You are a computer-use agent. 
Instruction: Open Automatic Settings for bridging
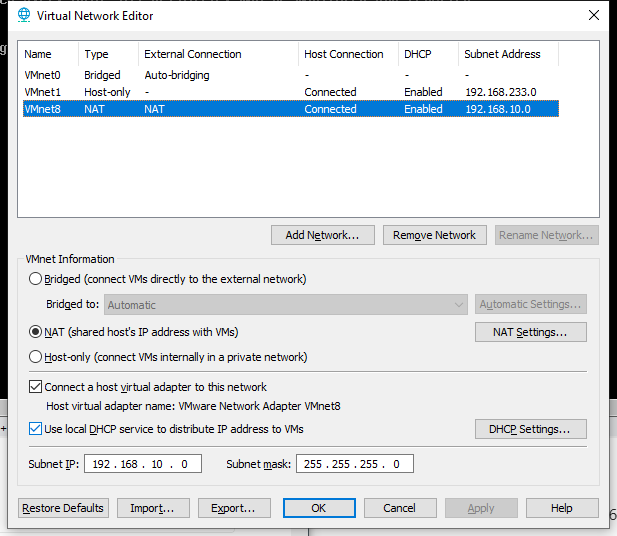530,304
